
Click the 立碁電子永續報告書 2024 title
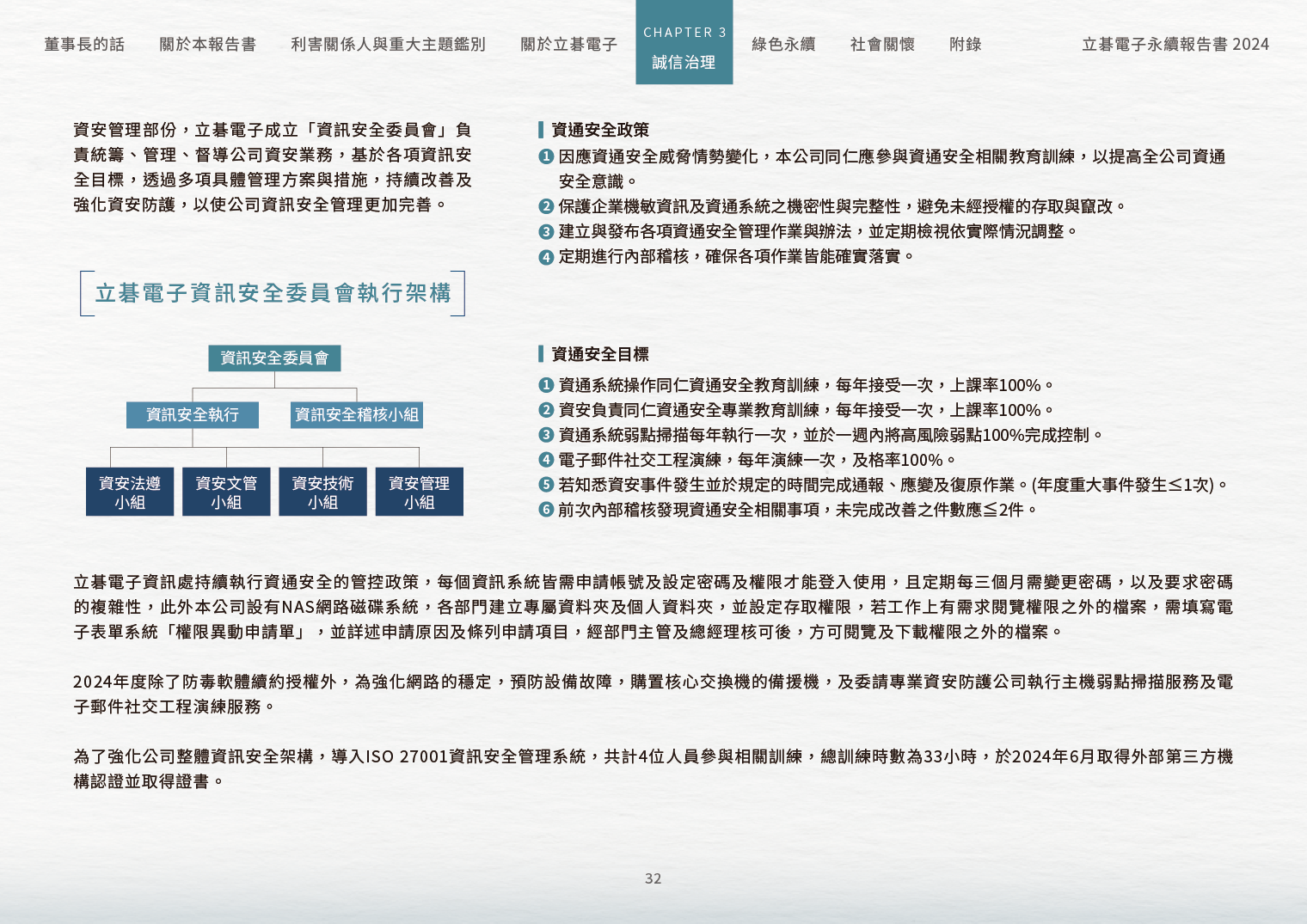[1175, 44]
